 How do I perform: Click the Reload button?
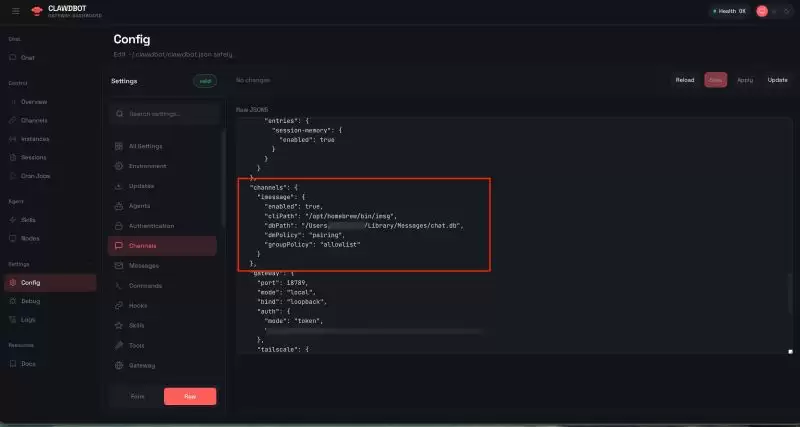(685, 80)
